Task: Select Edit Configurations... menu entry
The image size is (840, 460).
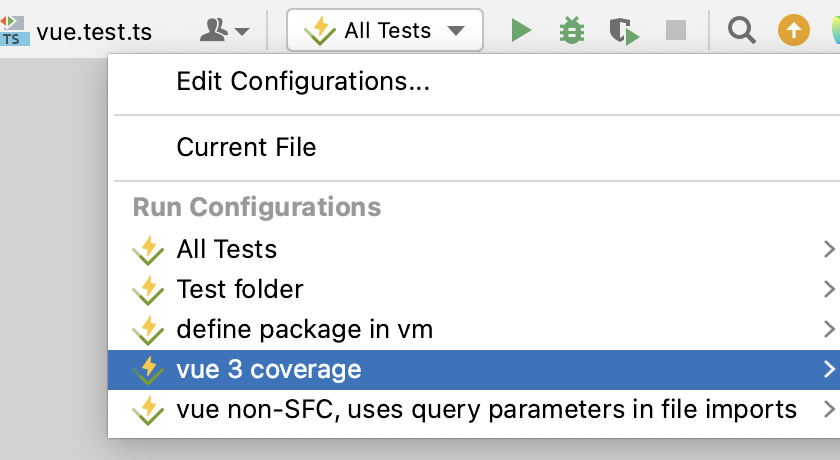Action: click(x=303, y=83)
